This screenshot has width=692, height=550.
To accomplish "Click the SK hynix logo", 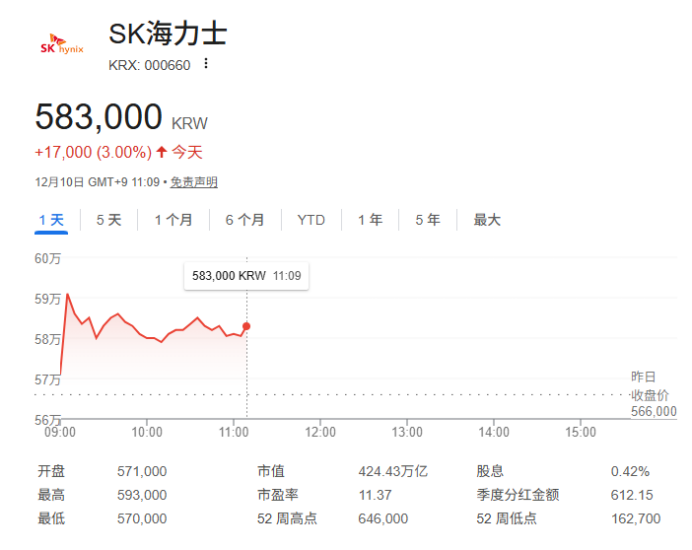I will (61, 46).
